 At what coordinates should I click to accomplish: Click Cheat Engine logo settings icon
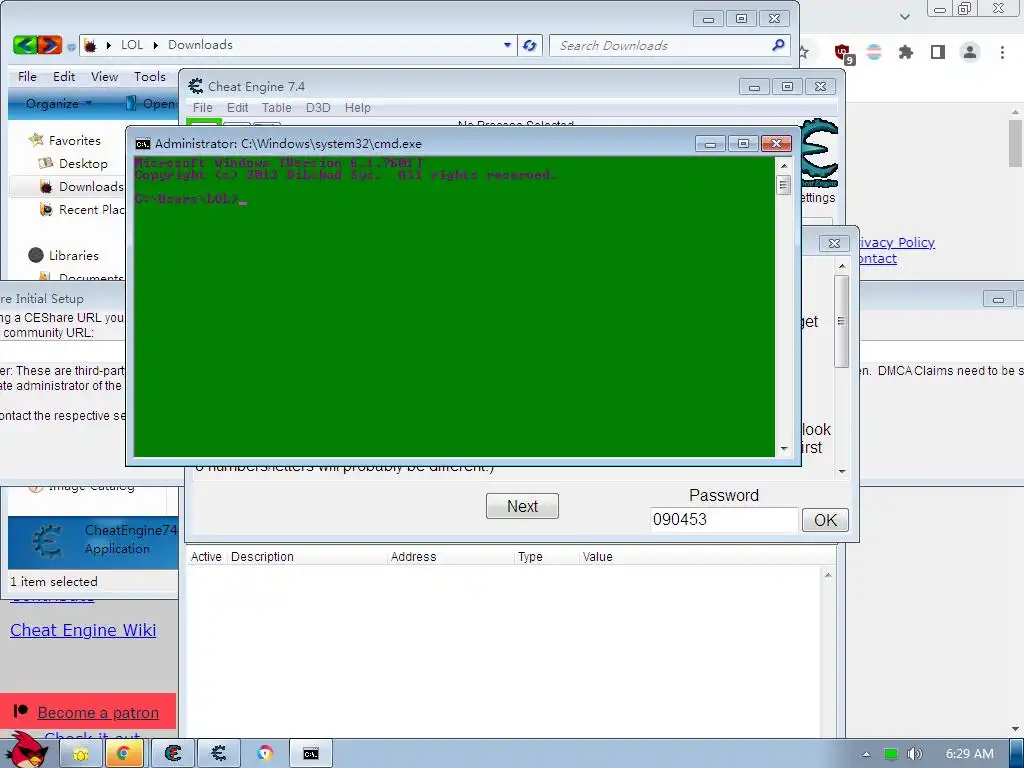(x=820, y=155)
